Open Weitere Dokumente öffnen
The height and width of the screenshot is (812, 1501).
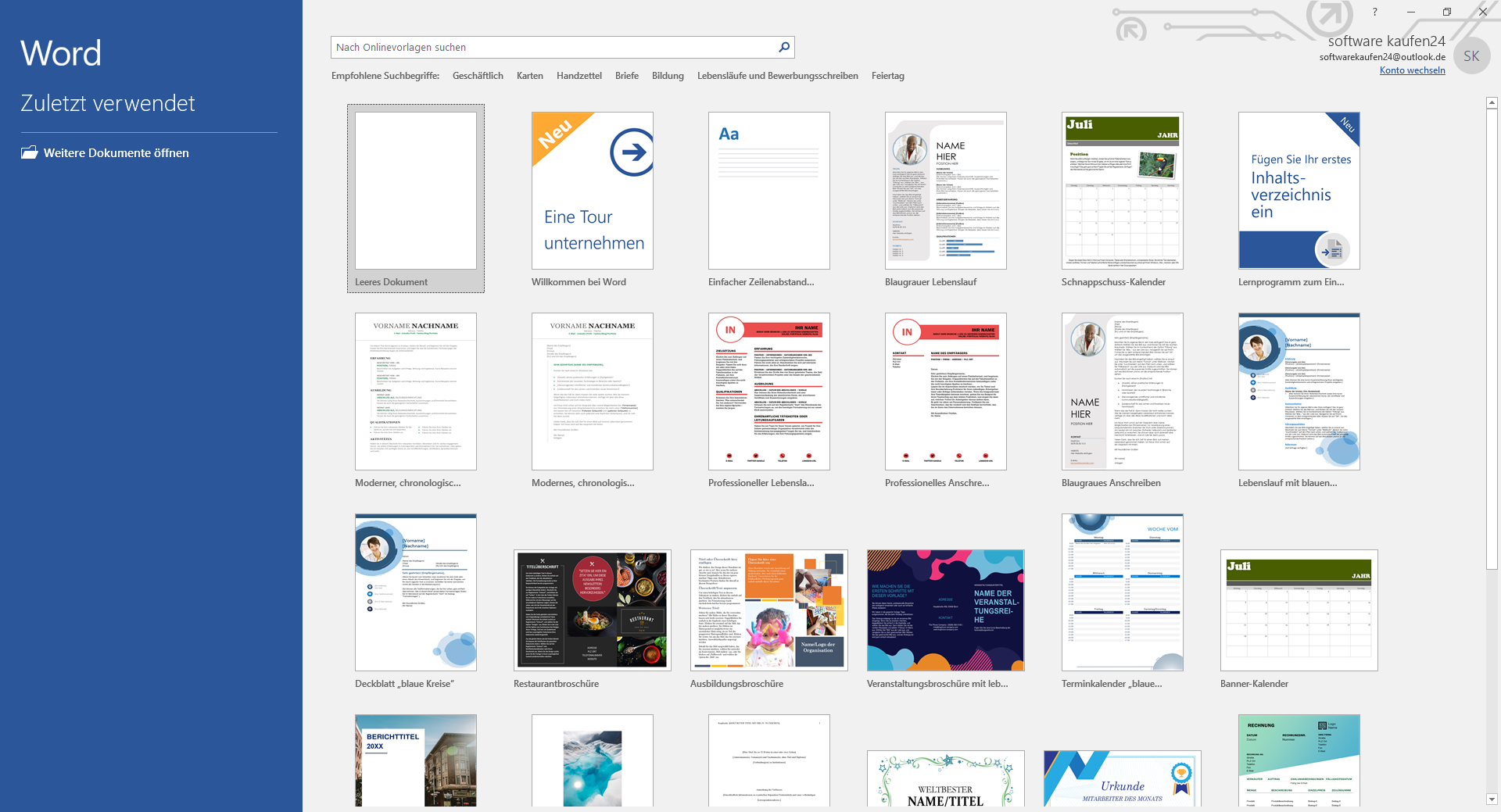click(116, 153)
